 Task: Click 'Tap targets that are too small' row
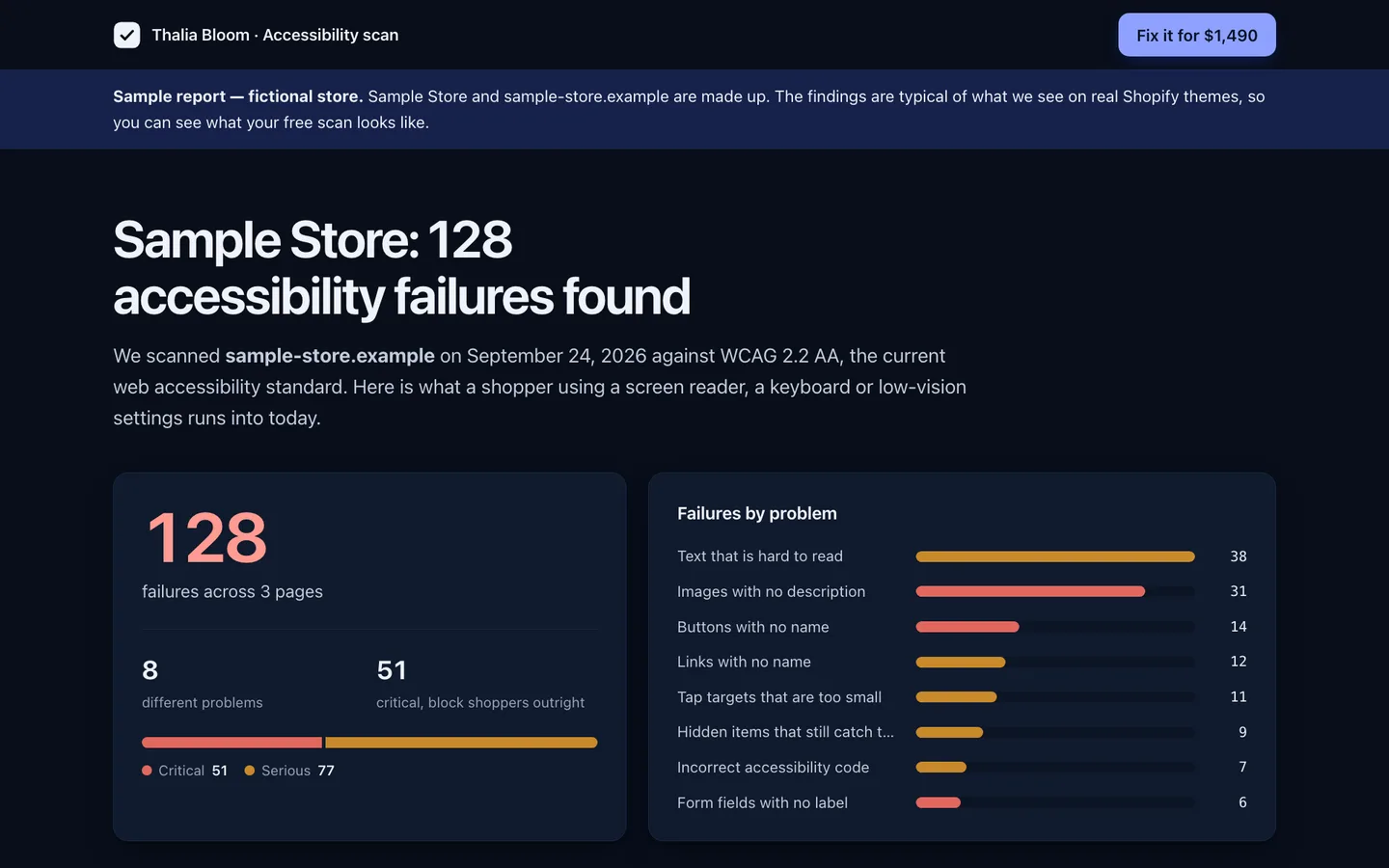click(962, 697)
